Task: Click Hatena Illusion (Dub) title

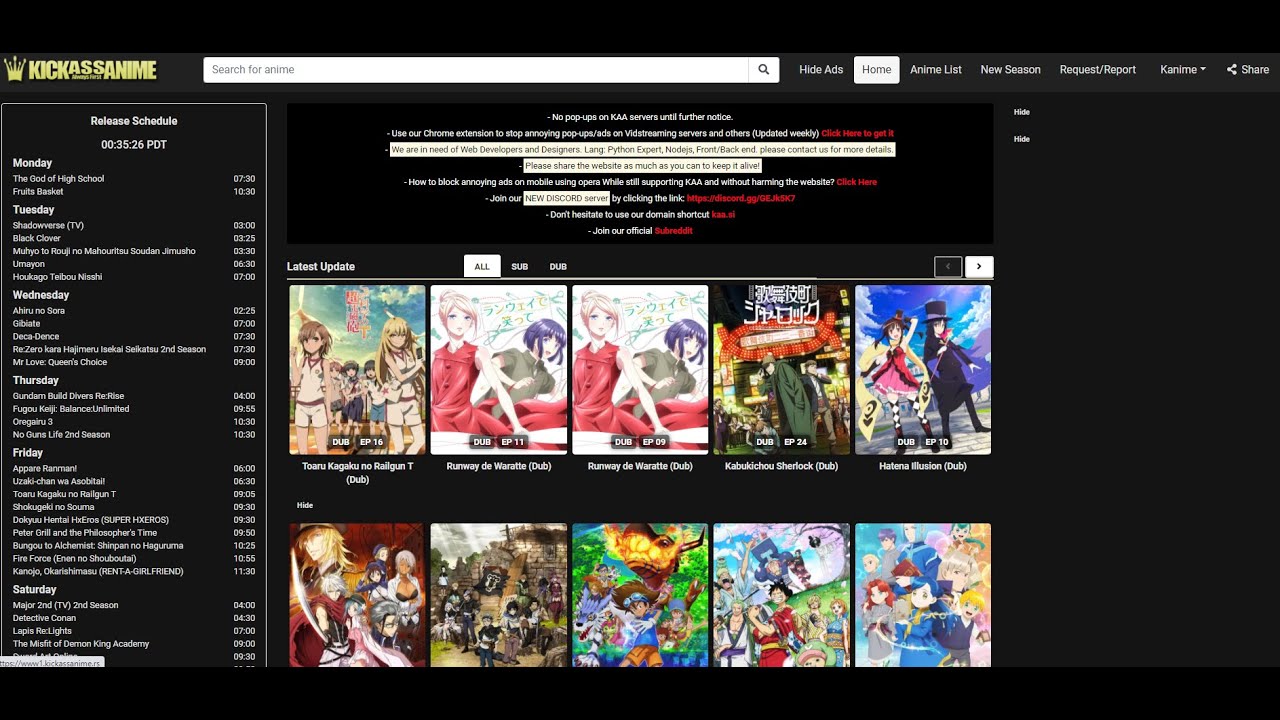Action: coord(923,466)
